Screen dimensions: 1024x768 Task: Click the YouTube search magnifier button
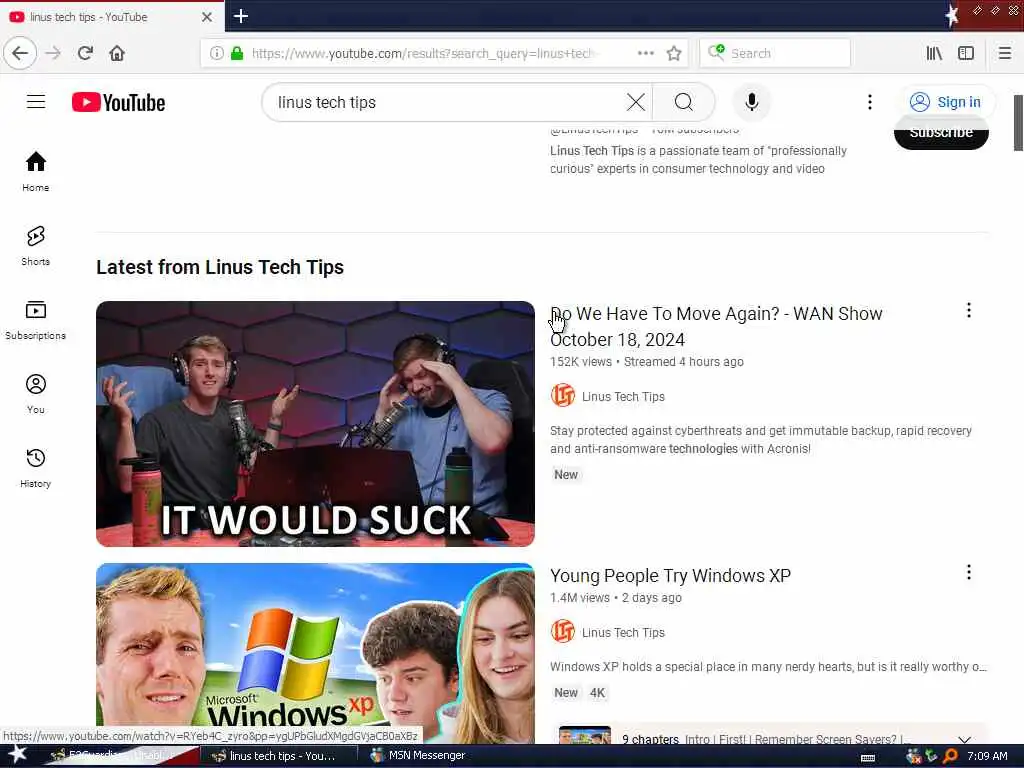pos(684,102)
